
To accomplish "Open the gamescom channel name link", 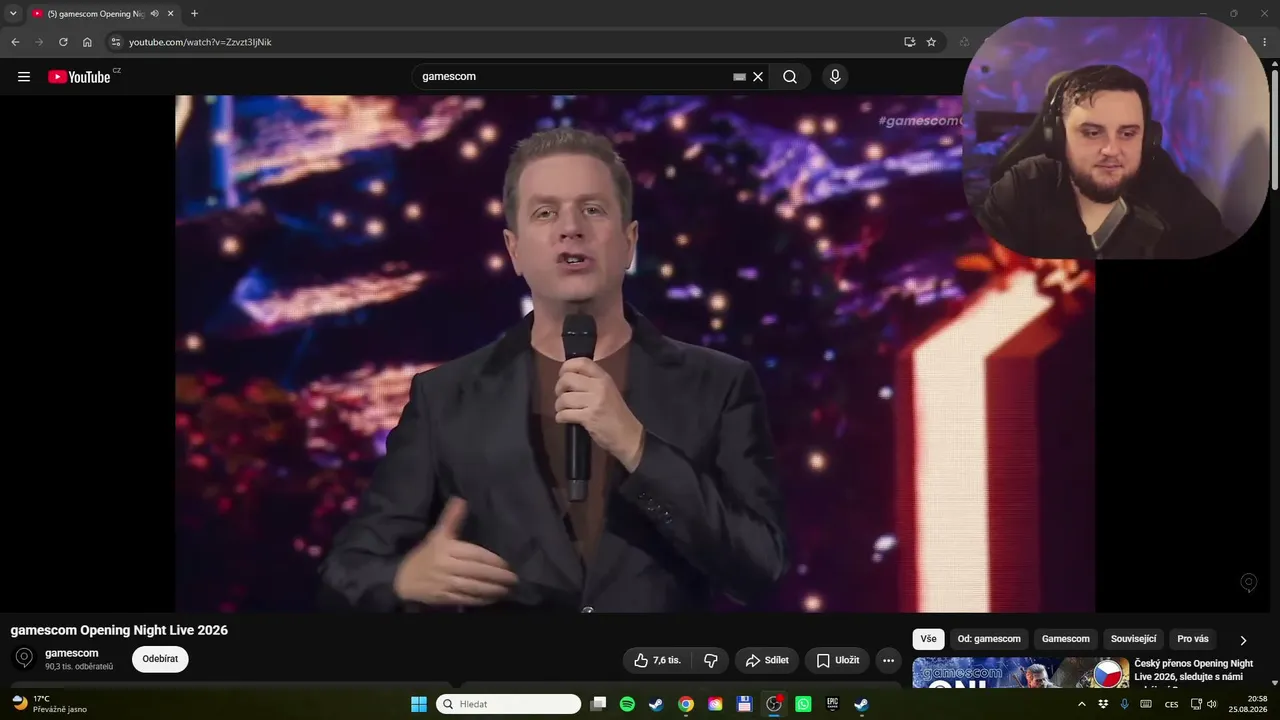I will coord(72,653).
